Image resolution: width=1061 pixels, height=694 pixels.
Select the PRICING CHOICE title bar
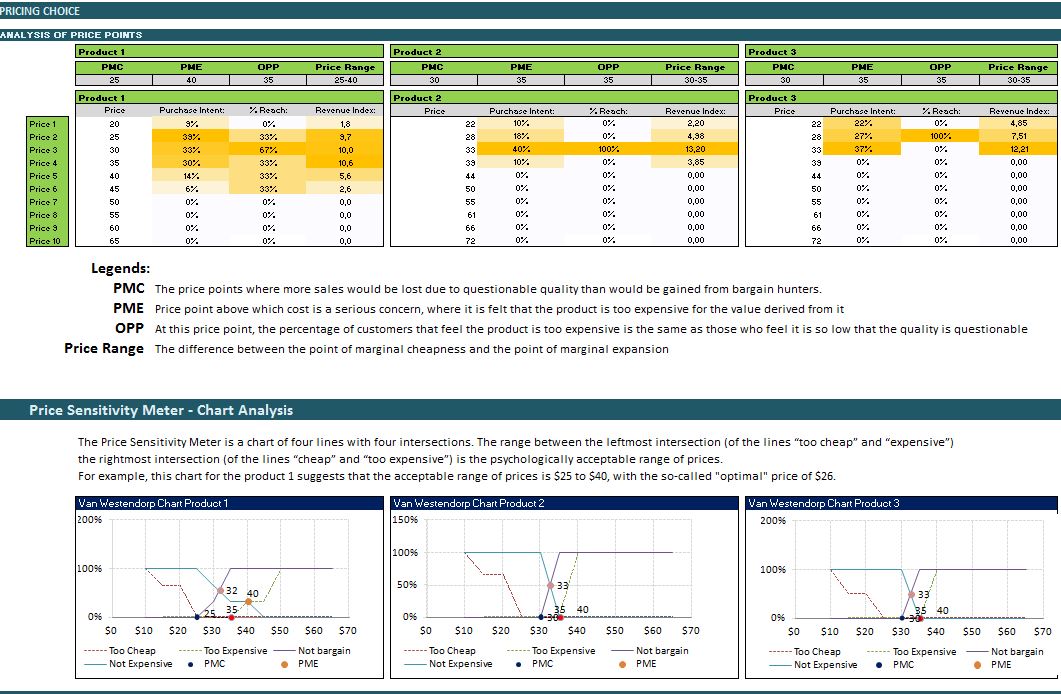(40, 11)
